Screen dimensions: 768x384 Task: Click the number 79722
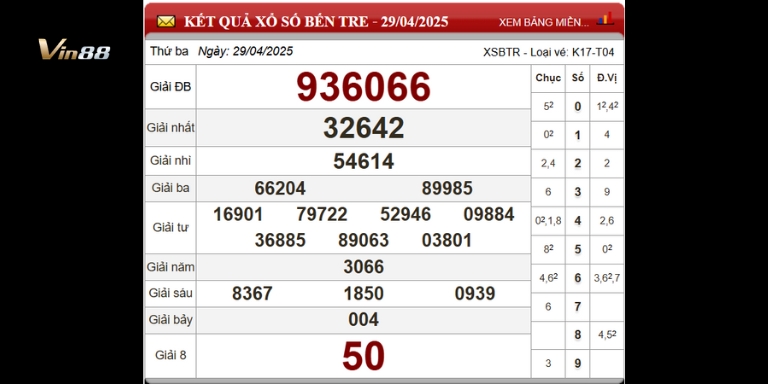322,215
